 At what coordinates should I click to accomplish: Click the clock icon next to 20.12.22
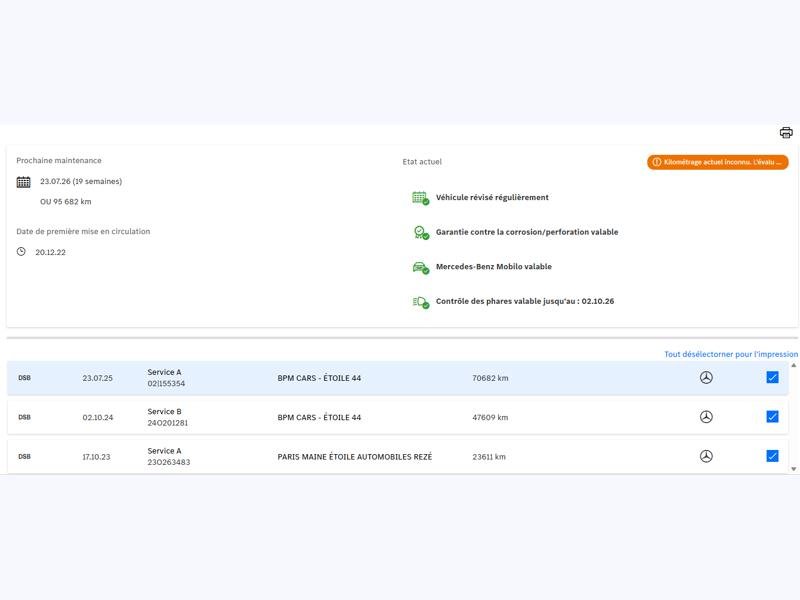pos(21,252)
